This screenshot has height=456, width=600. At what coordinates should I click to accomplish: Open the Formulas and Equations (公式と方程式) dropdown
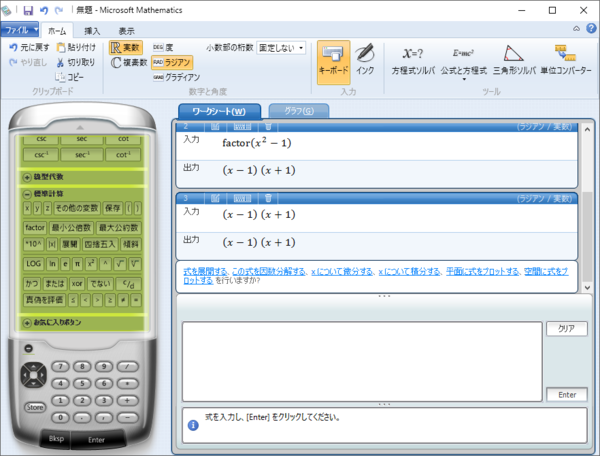[464, 63]
